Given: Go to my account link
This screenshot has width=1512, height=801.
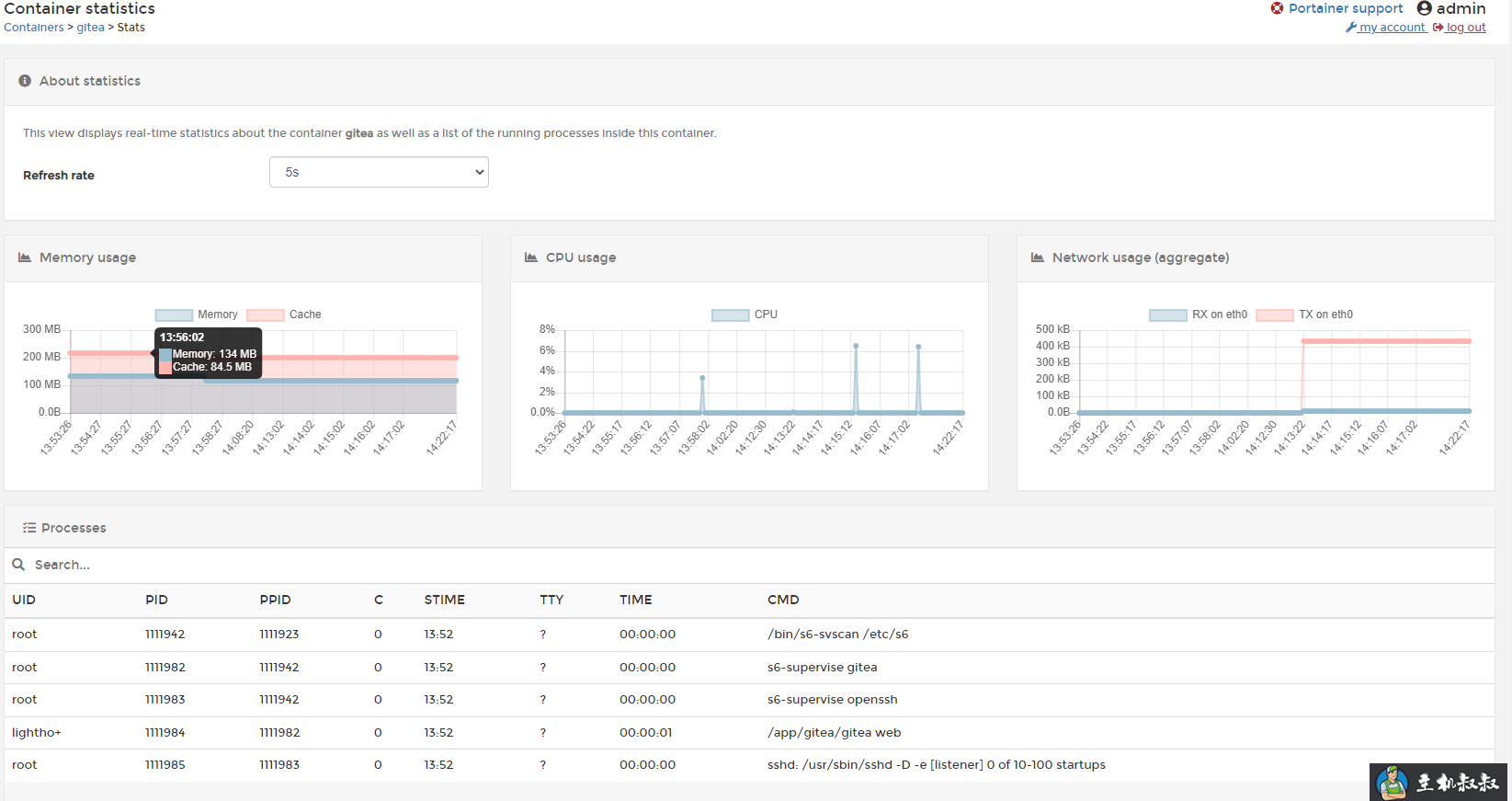Looking at the screenshot, I should pos(1393,28).
